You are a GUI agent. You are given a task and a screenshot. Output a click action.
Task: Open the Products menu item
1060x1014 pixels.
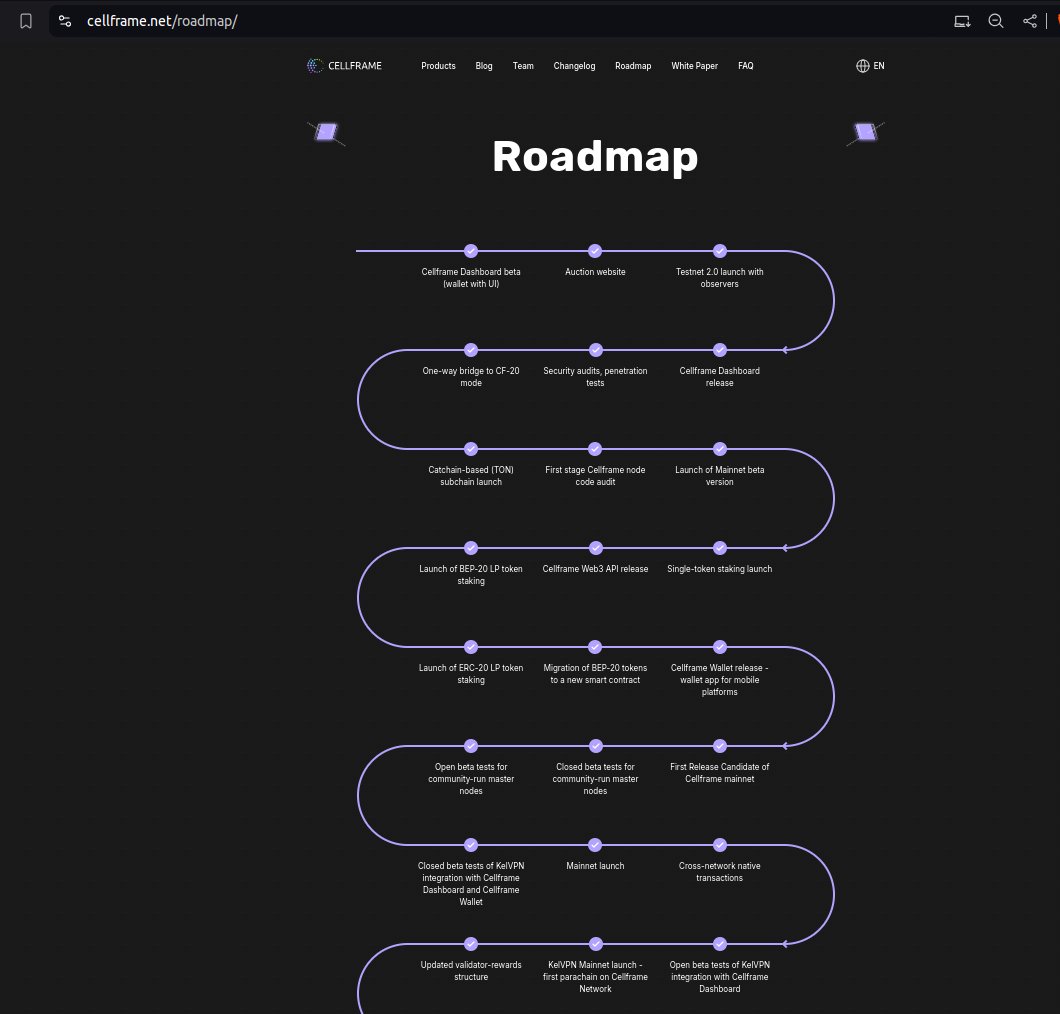click(x=438, y=66)
